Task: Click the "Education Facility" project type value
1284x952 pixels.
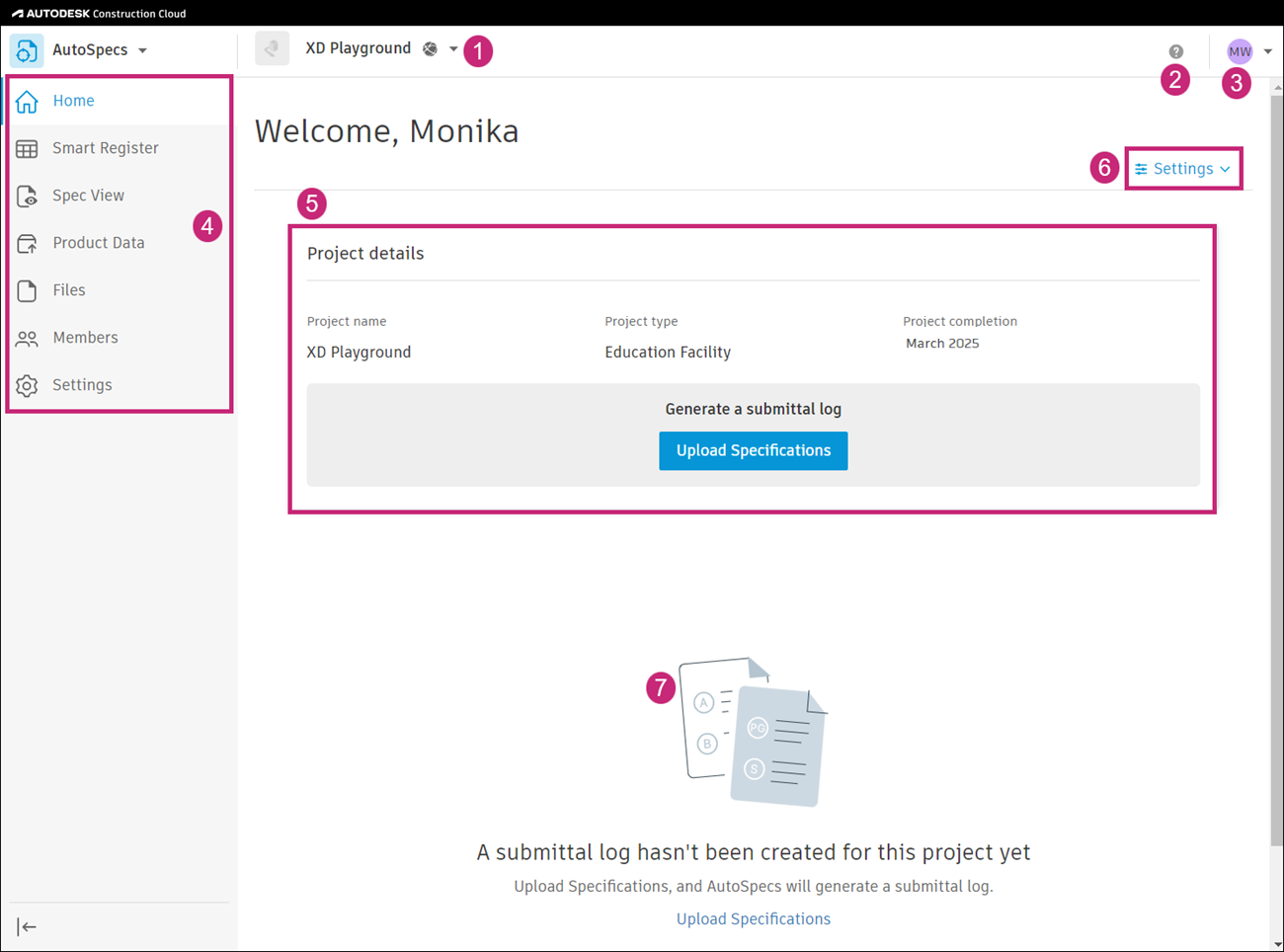Action: (x=668, y=353)
